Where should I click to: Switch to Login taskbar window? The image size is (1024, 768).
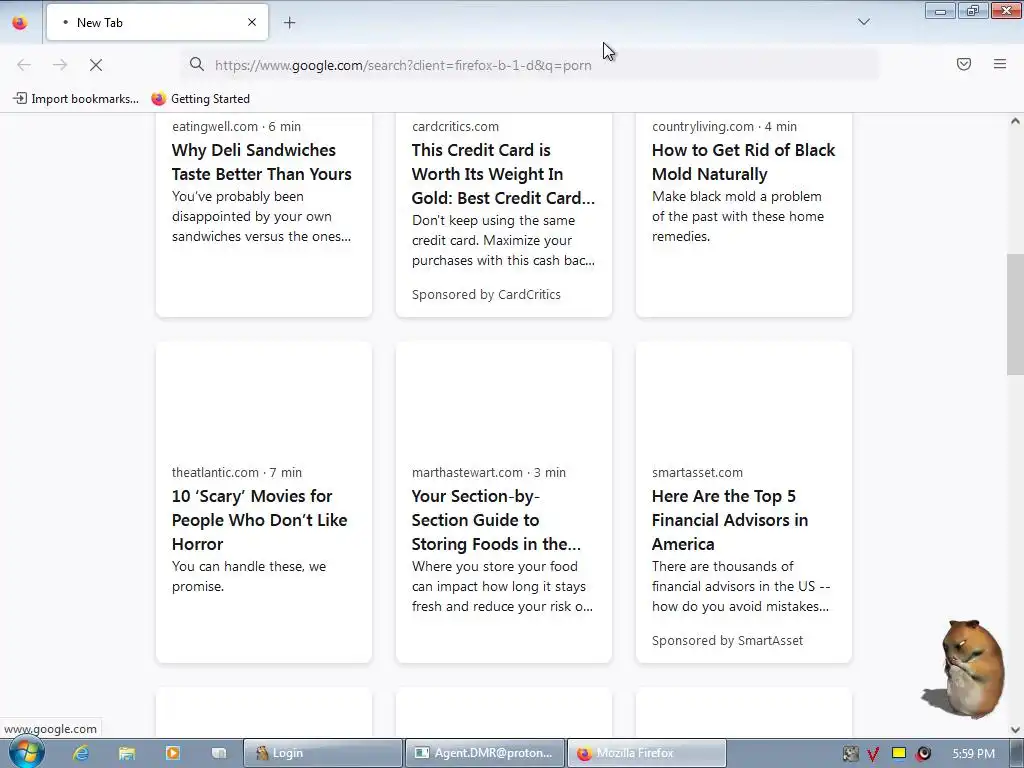[x=323, y=753]
